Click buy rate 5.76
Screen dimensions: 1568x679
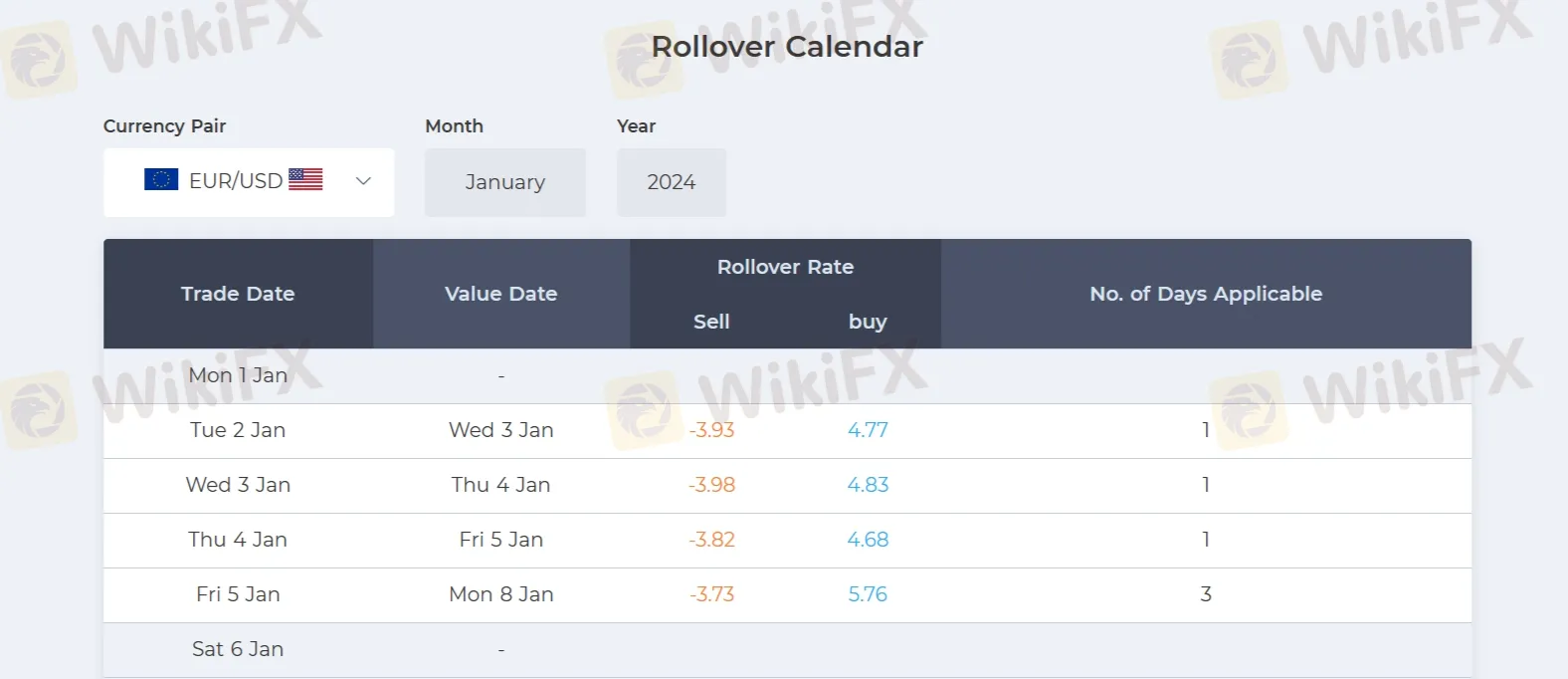coord(868,594)
